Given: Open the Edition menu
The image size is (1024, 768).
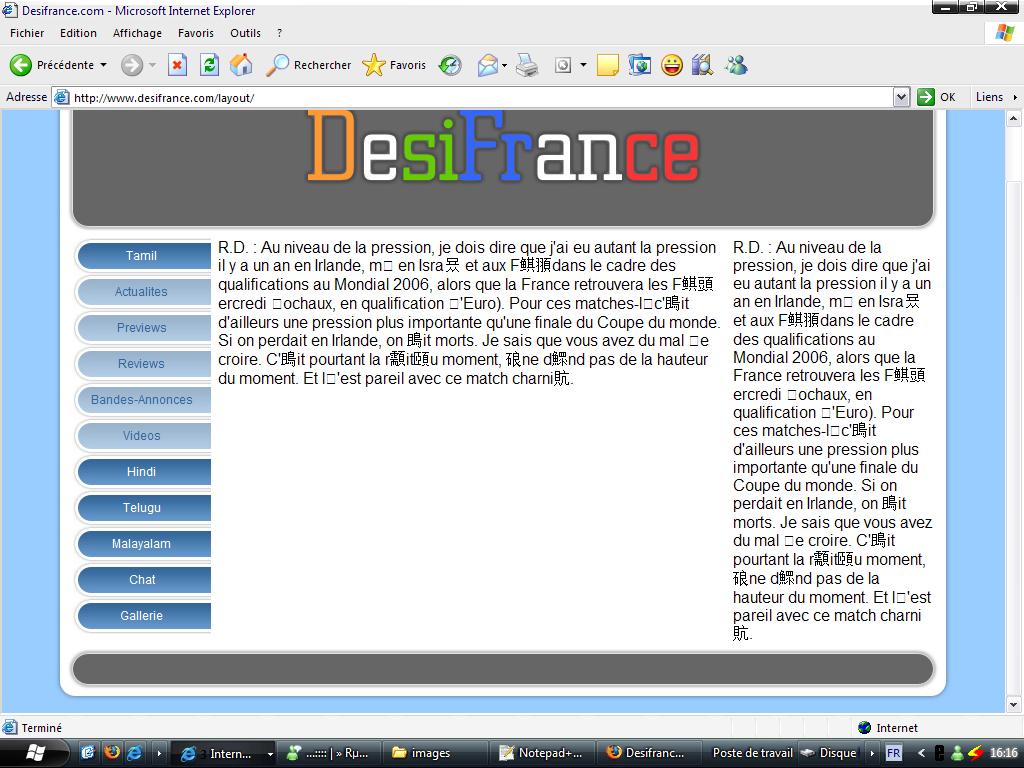Looking at the screenshot, I should tap(78, 33).
